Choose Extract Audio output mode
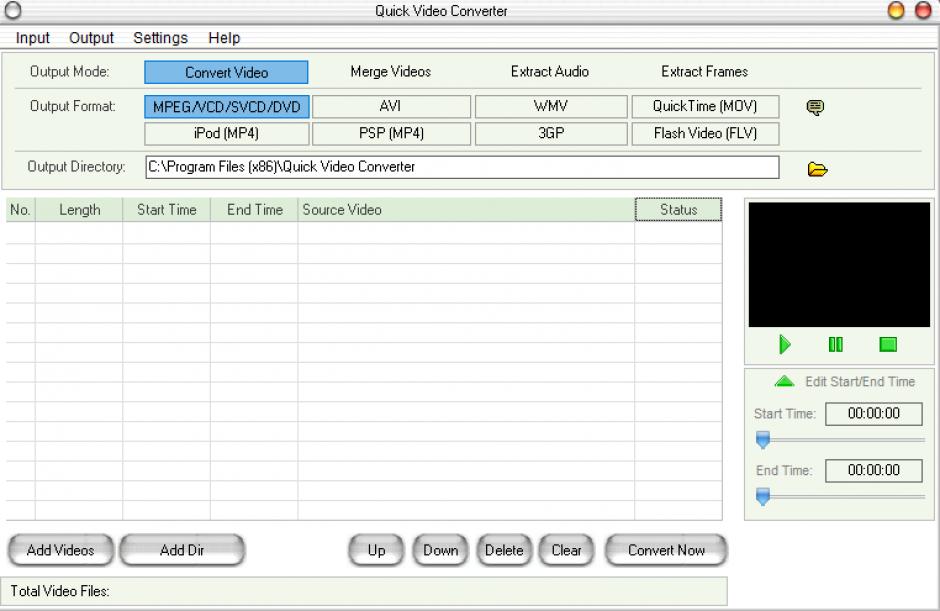Image resolution: width=940 pixels, height=611 pixels. [x=549, y=72]
